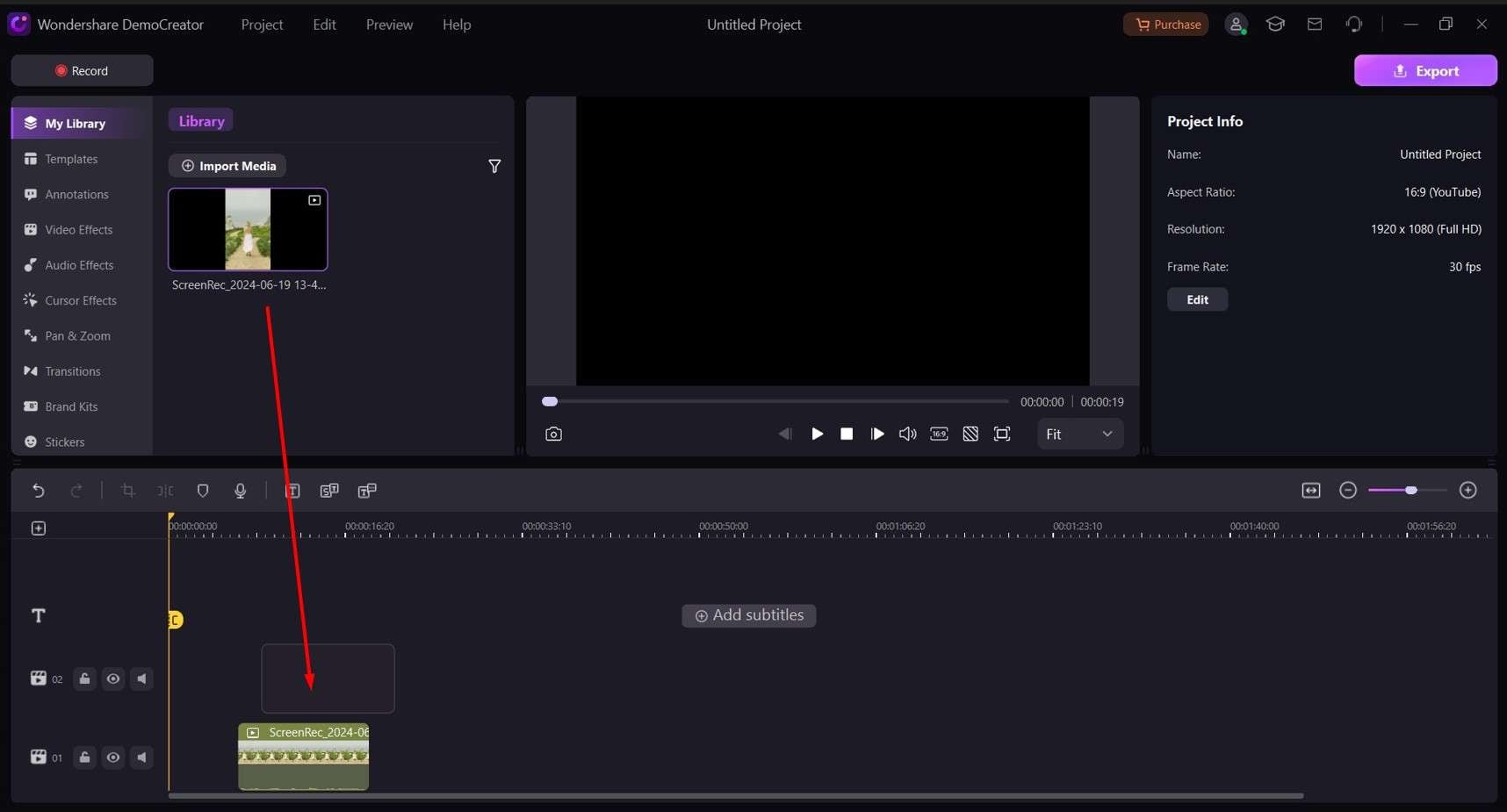Screen dimensions: 1507x812
Task: Select the ScreenRec clip on track 01
Action: tap(303, 757)
